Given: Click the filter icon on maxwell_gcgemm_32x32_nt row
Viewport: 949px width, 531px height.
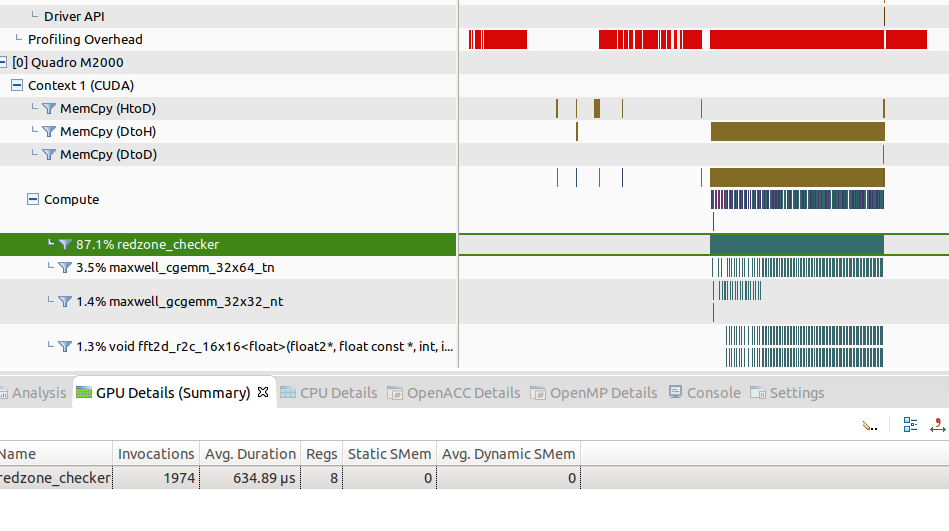Looking at the screenshot, I should 65,301.
